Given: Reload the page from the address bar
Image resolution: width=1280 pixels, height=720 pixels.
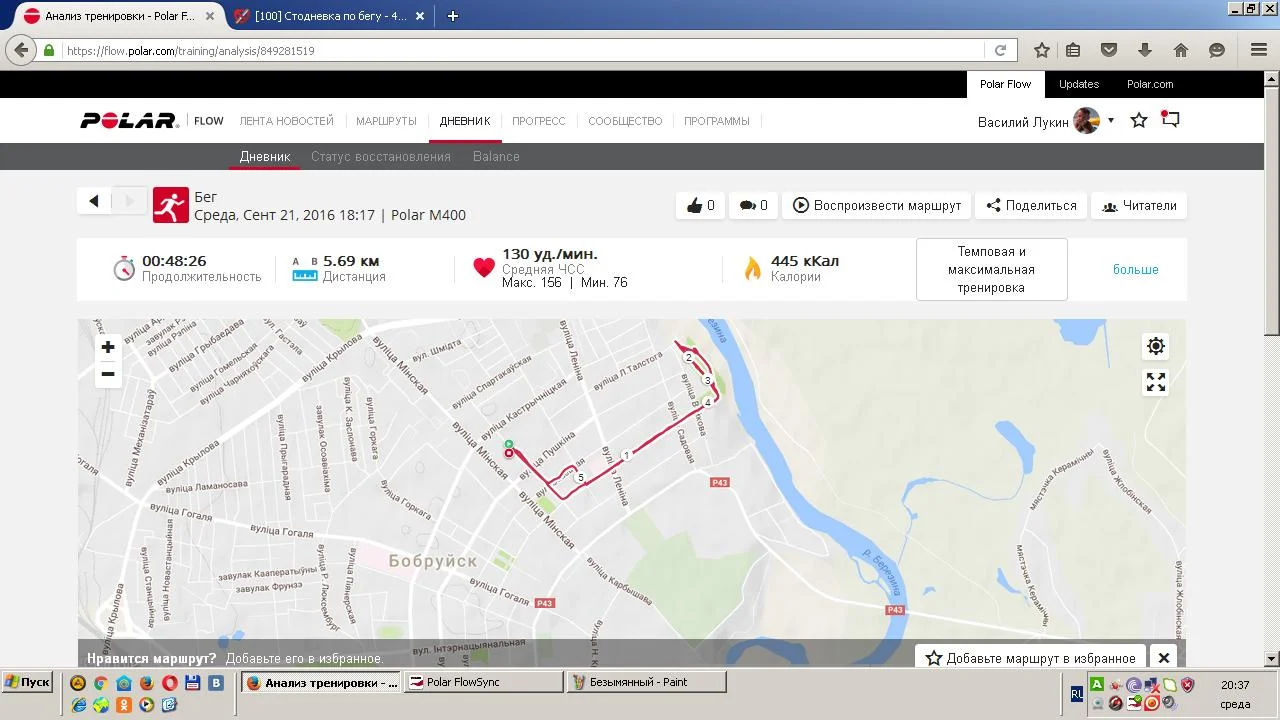Looking at the screenshot, I should [x=1000, y=50].
